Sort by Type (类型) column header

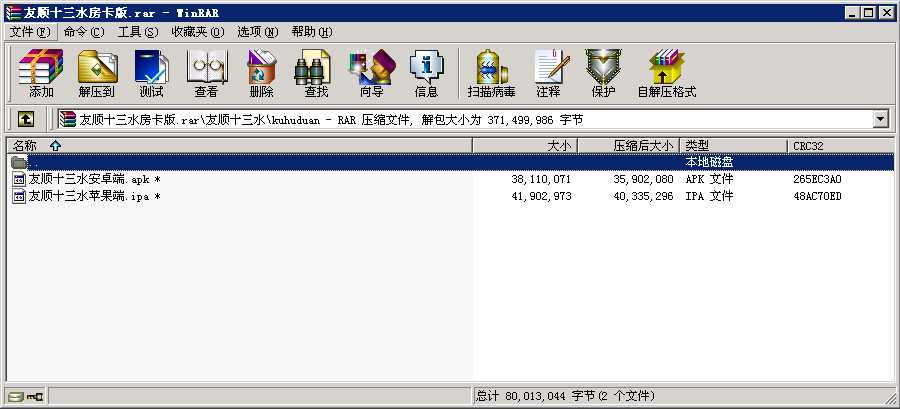point(734,146)
